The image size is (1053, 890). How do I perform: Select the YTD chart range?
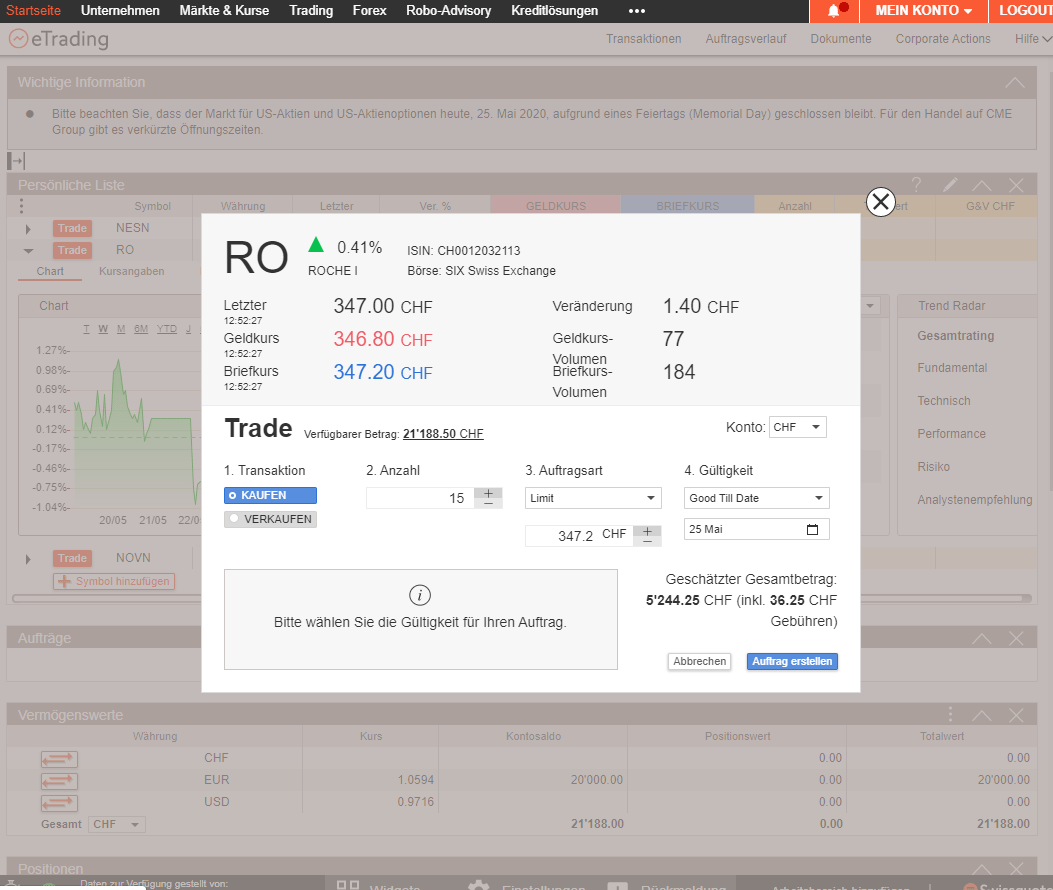point(167,329)
